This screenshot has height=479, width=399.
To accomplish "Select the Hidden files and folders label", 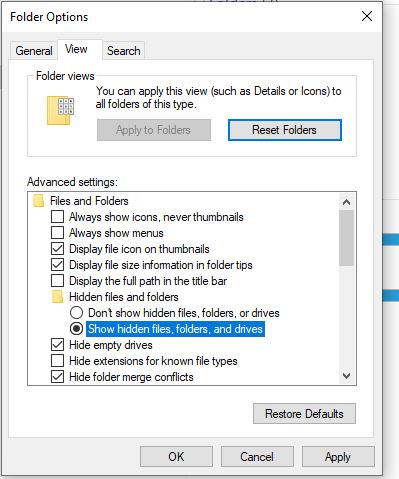I will click(124, 297).
